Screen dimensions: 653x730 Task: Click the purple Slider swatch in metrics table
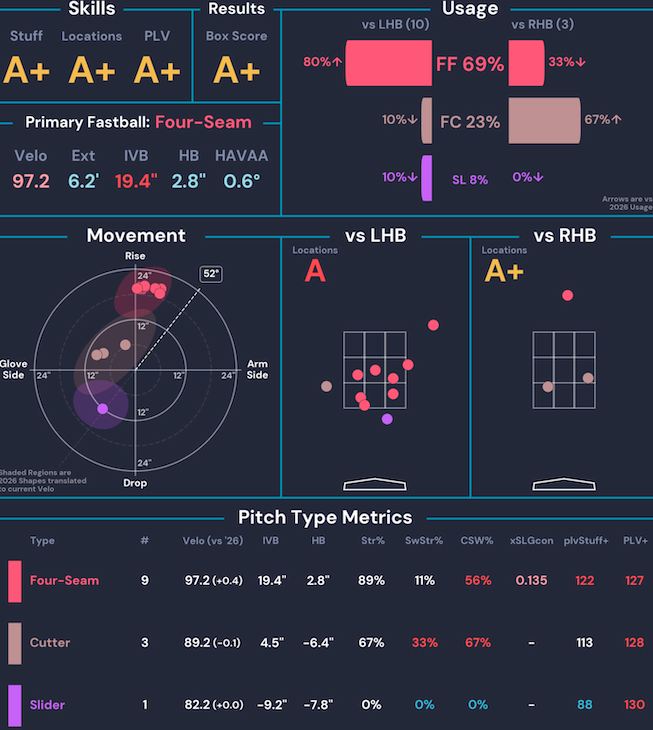coord(14,705)
